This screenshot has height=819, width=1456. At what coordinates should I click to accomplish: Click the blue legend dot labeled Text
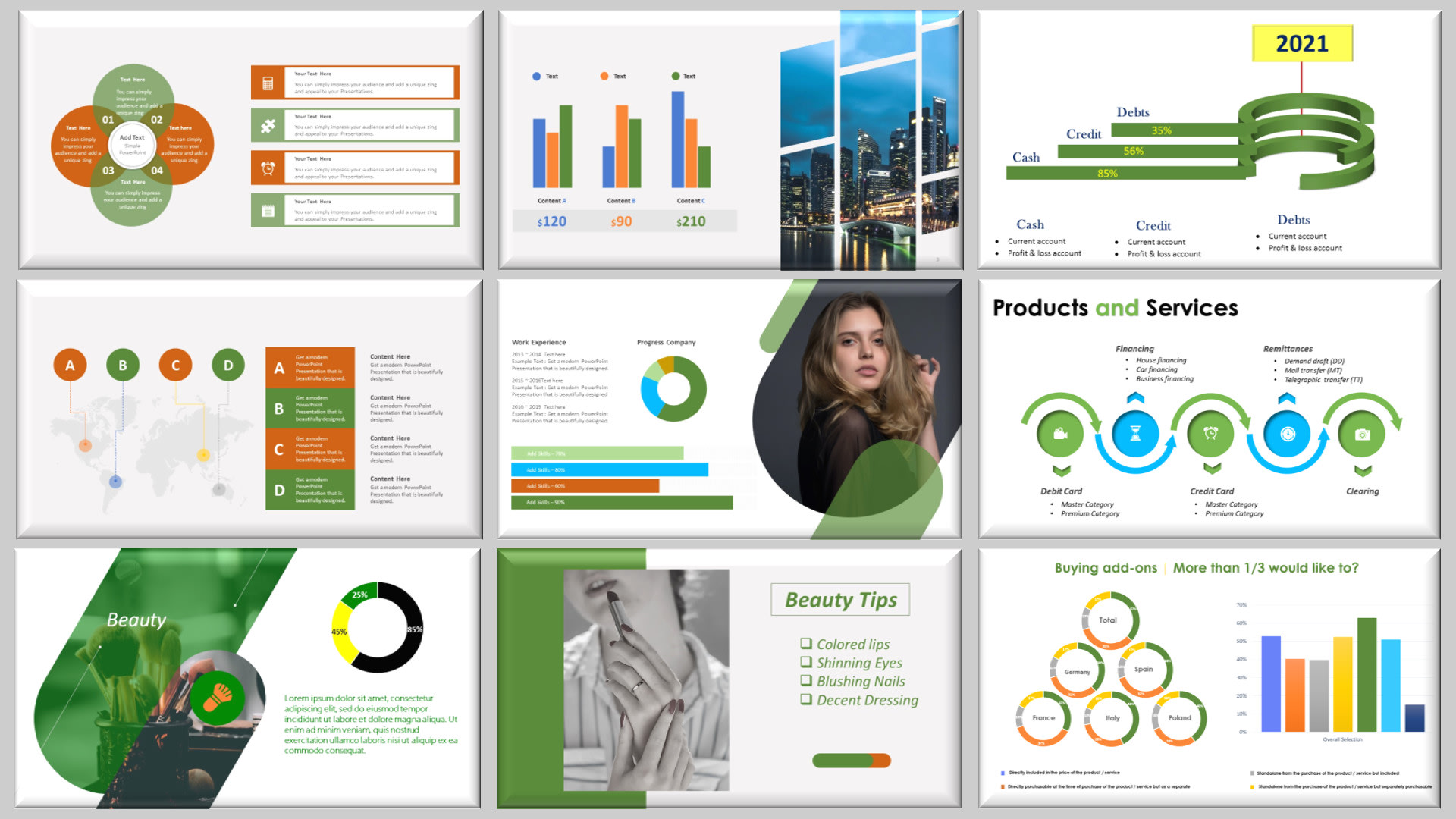pos(537,76)
